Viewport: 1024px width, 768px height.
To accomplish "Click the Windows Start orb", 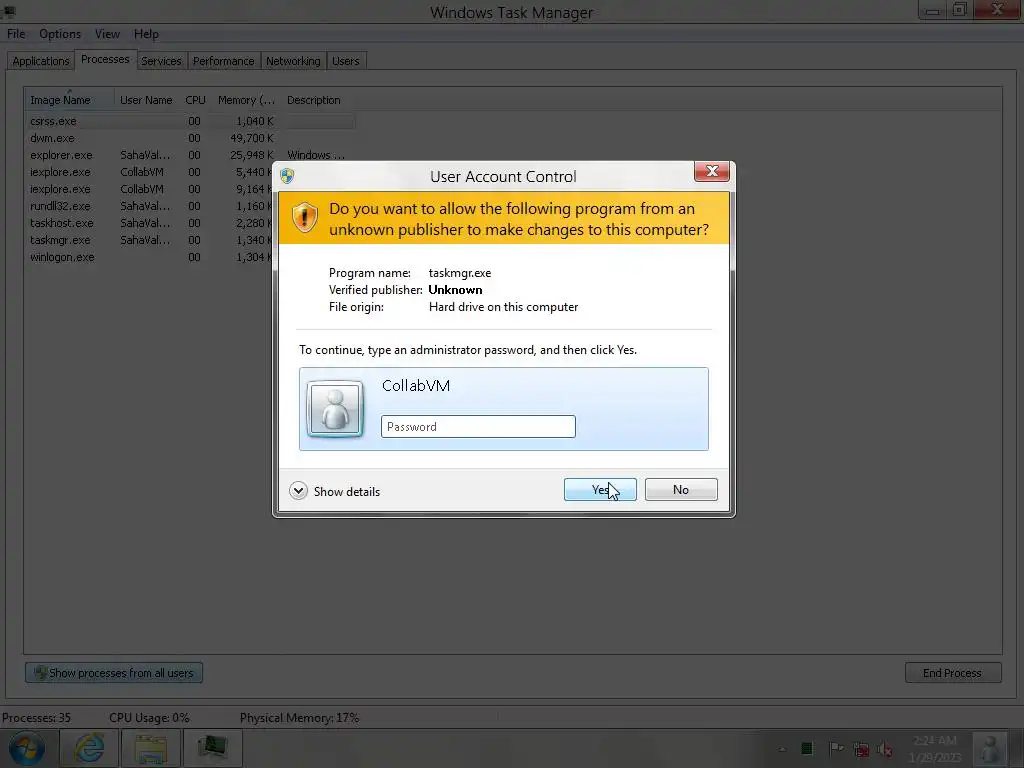I will [x=26, y=748].
